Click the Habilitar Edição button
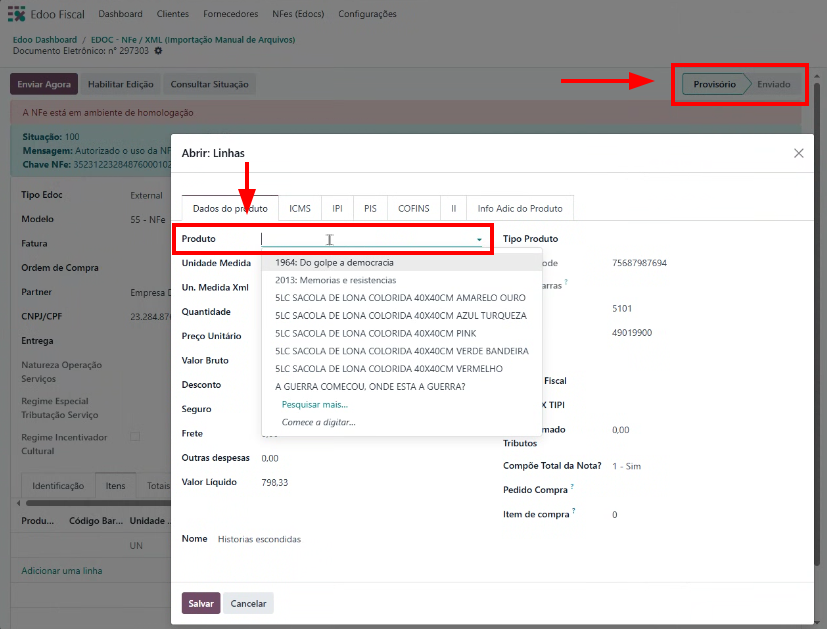The image size is (827, 629). pyautogui.click(x=120, y=84)
